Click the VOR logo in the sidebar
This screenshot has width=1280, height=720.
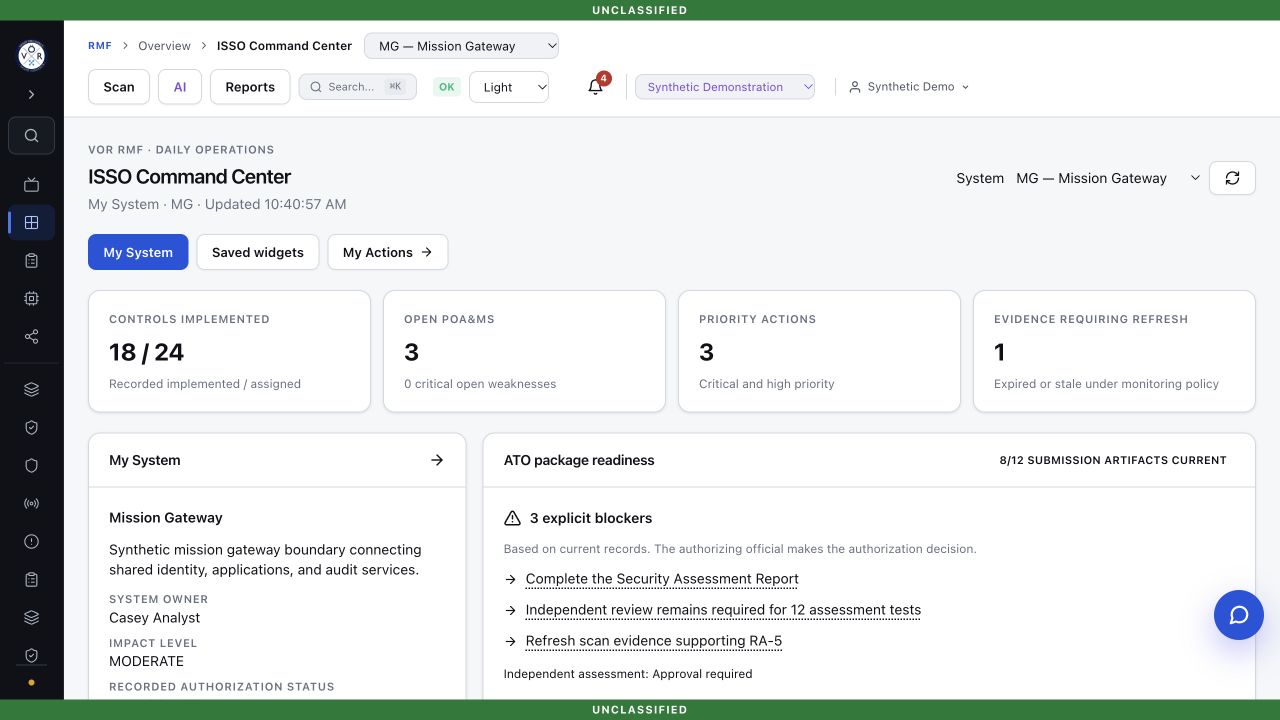(32, 55)
